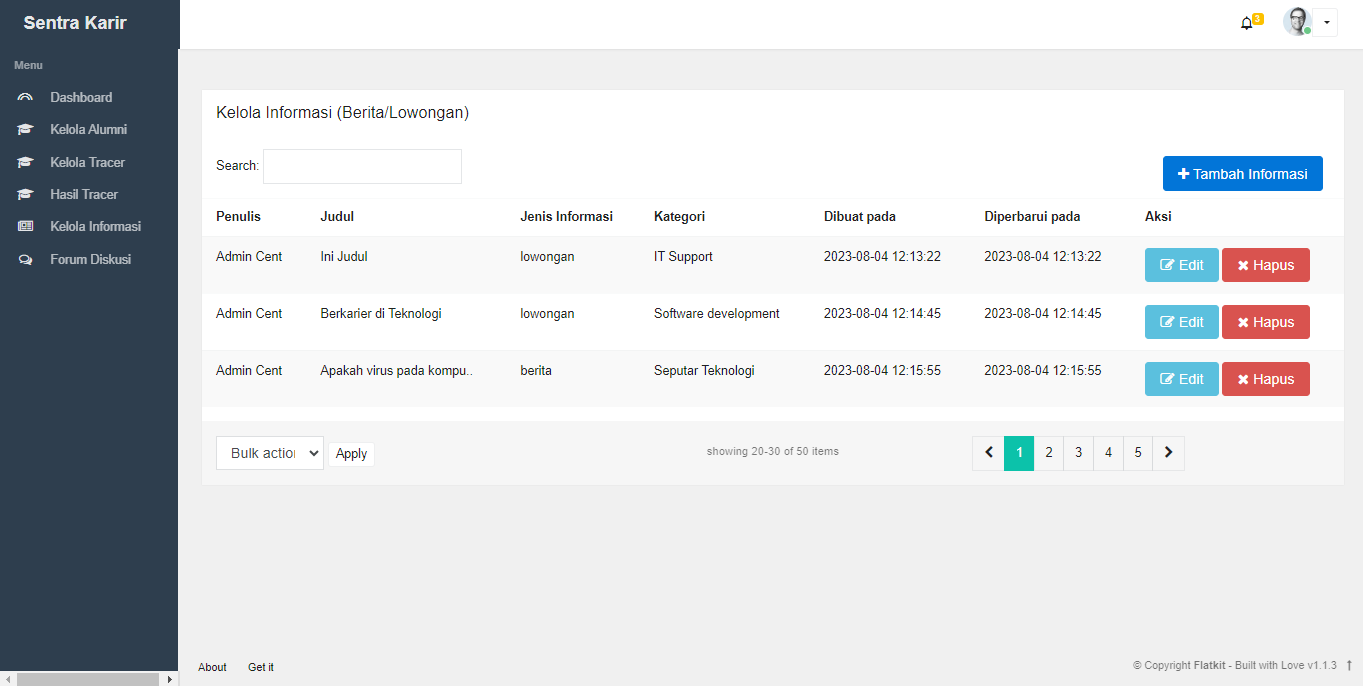Screen dimensions: 1363x686
Task: Click the Tambah Informasi button
Action: pos(1242,174)
